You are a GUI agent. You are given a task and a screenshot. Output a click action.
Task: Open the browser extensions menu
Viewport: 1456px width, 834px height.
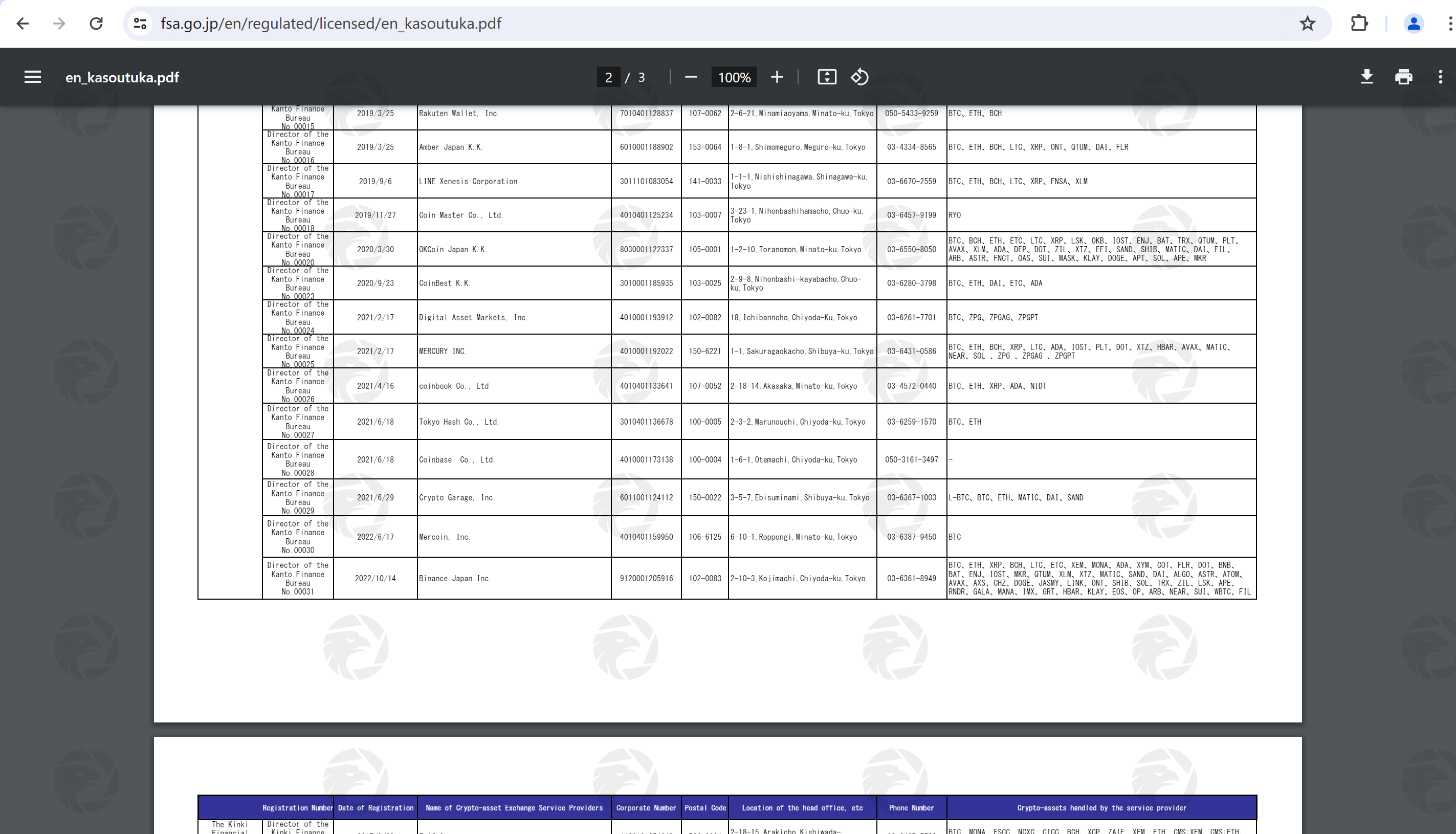[x=1359, y=24]
